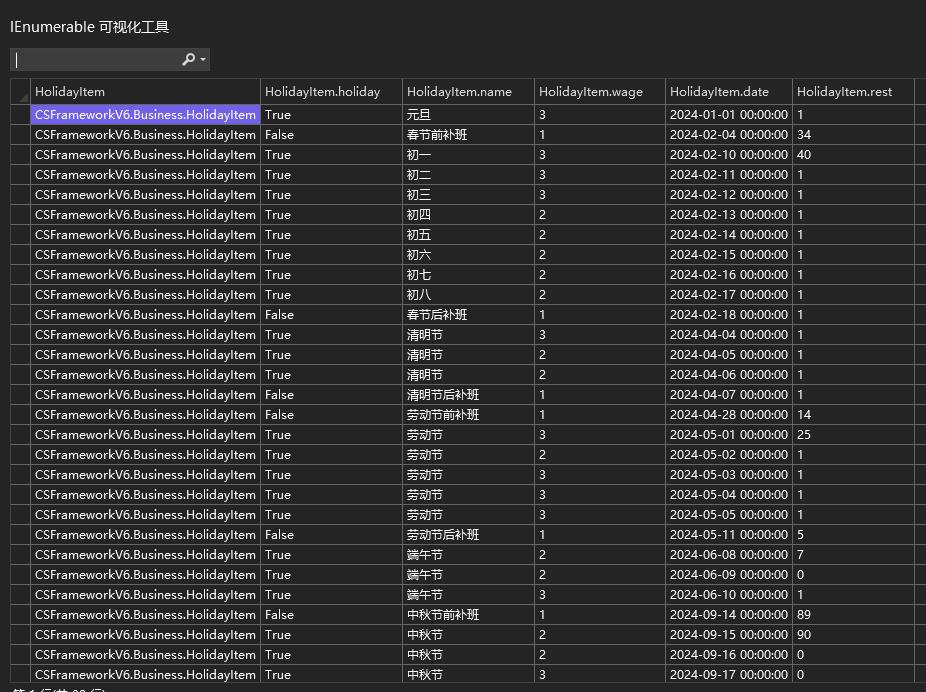Click the search magnifier icon
926x692 pixels.
pos(188,60)
